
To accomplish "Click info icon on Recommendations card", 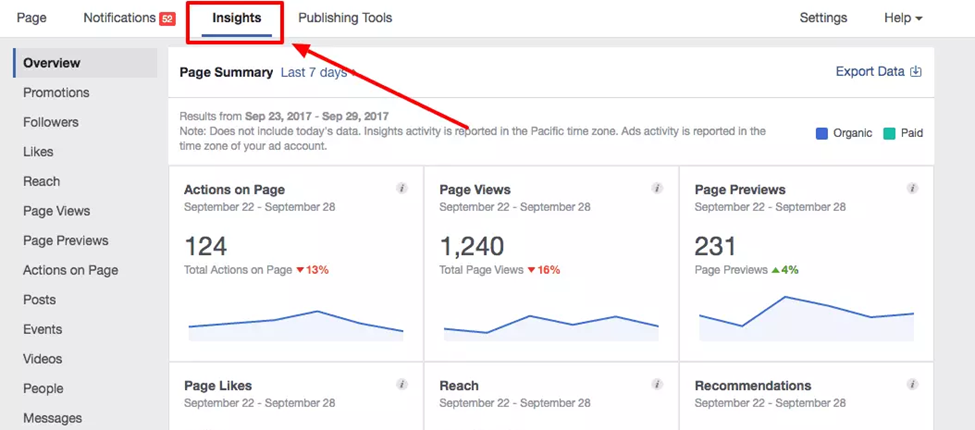I will coord(912,384).
